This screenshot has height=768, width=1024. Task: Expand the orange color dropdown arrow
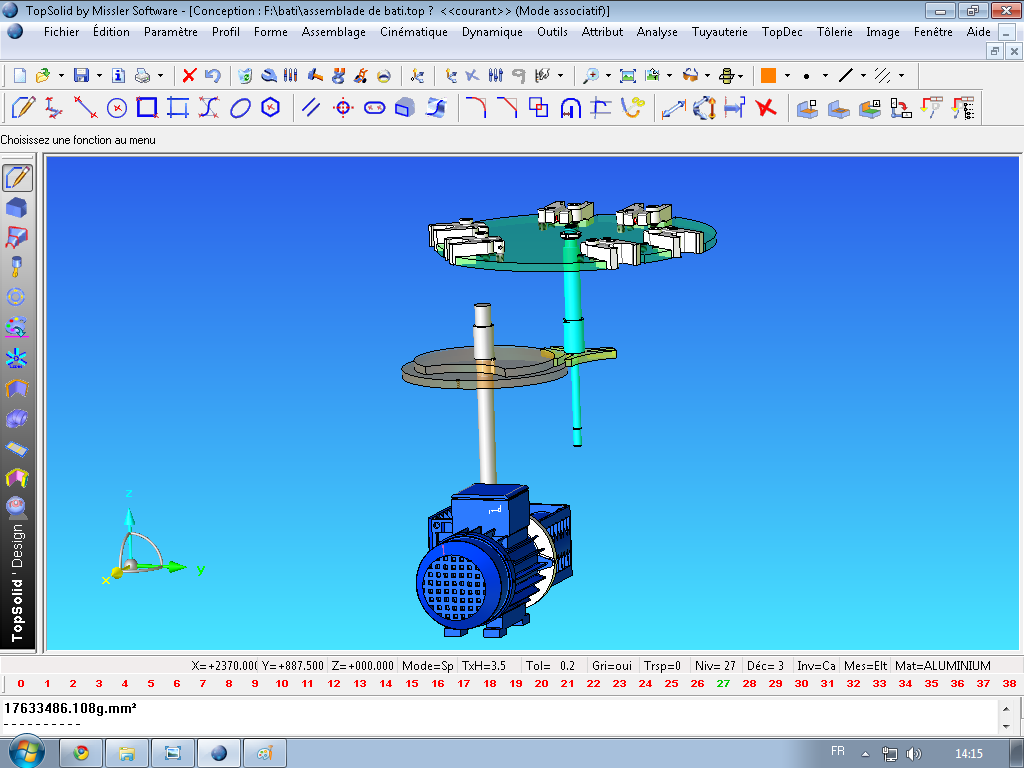tap(787, 75)
